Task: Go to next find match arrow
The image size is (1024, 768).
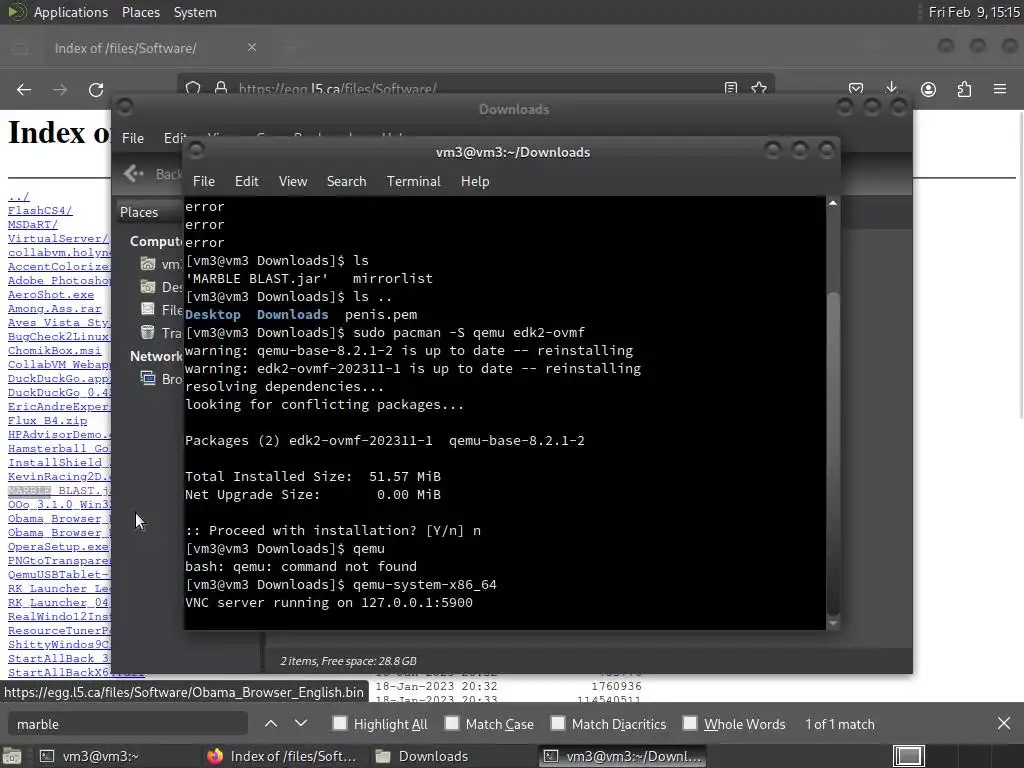Action: [300, 724]
